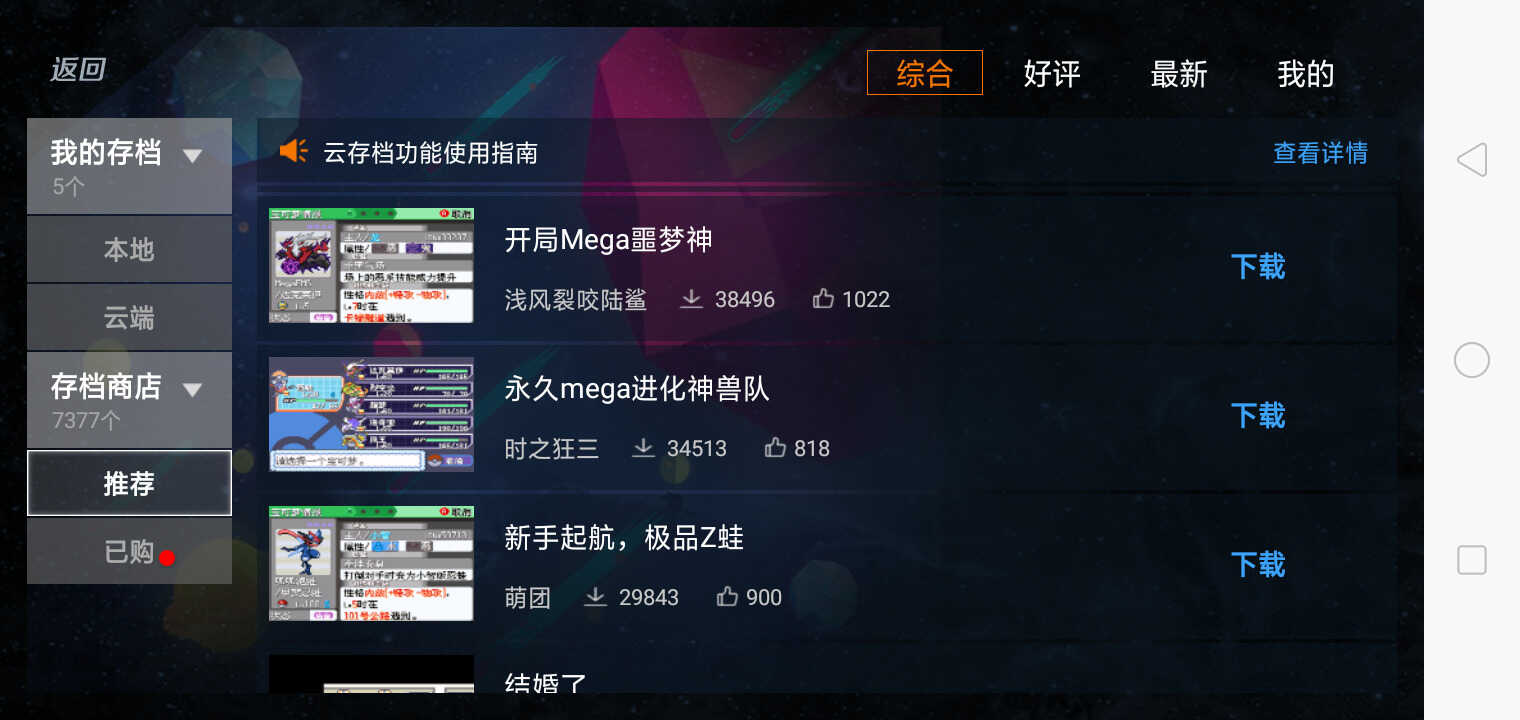Download the 开局Mega噩梦神 save
Image resolution: width=1520 pixels, height=720 pixels.
(1258, 267)
